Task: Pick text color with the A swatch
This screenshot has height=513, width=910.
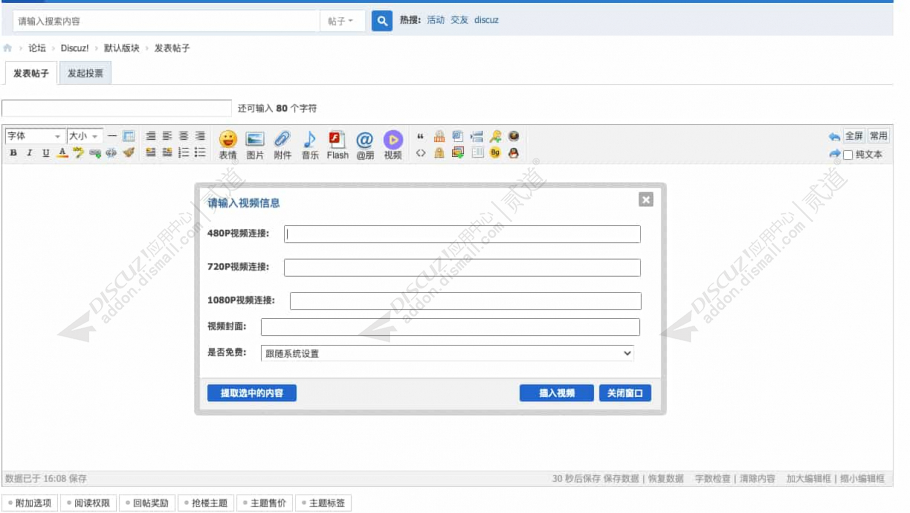Action: (x=62, y=153)
